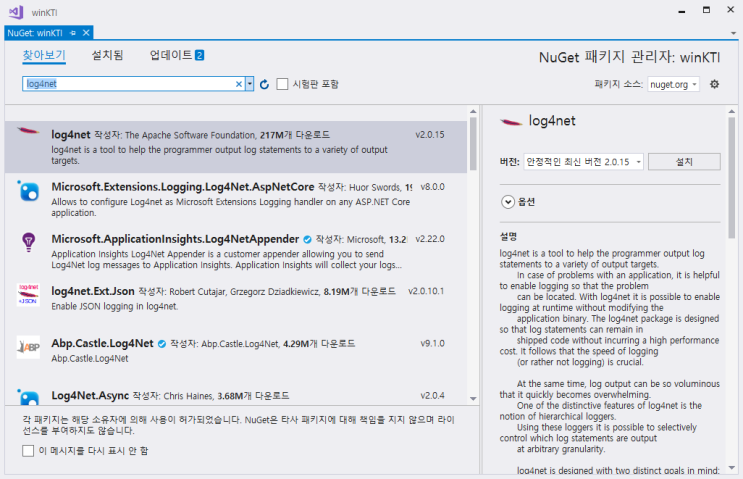Switch to the 설치됨 tab
This screenshot has width=743, height=479.
[107, 55]
